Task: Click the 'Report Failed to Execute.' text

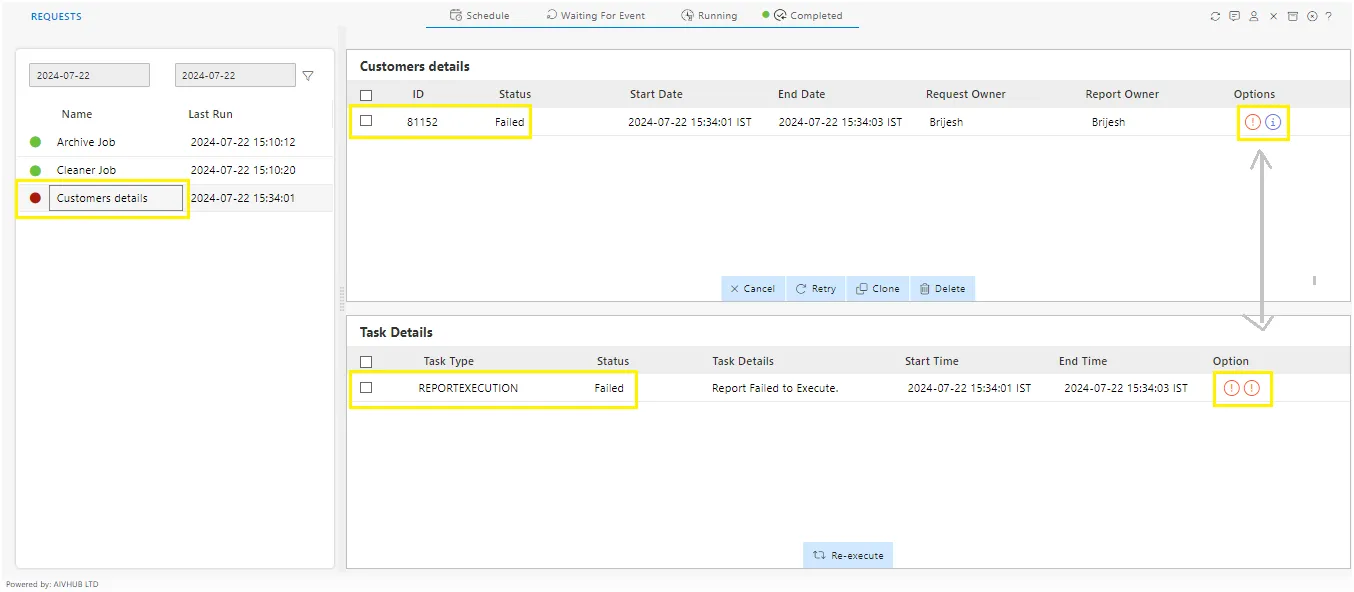Action: click(x=775, y=388)
